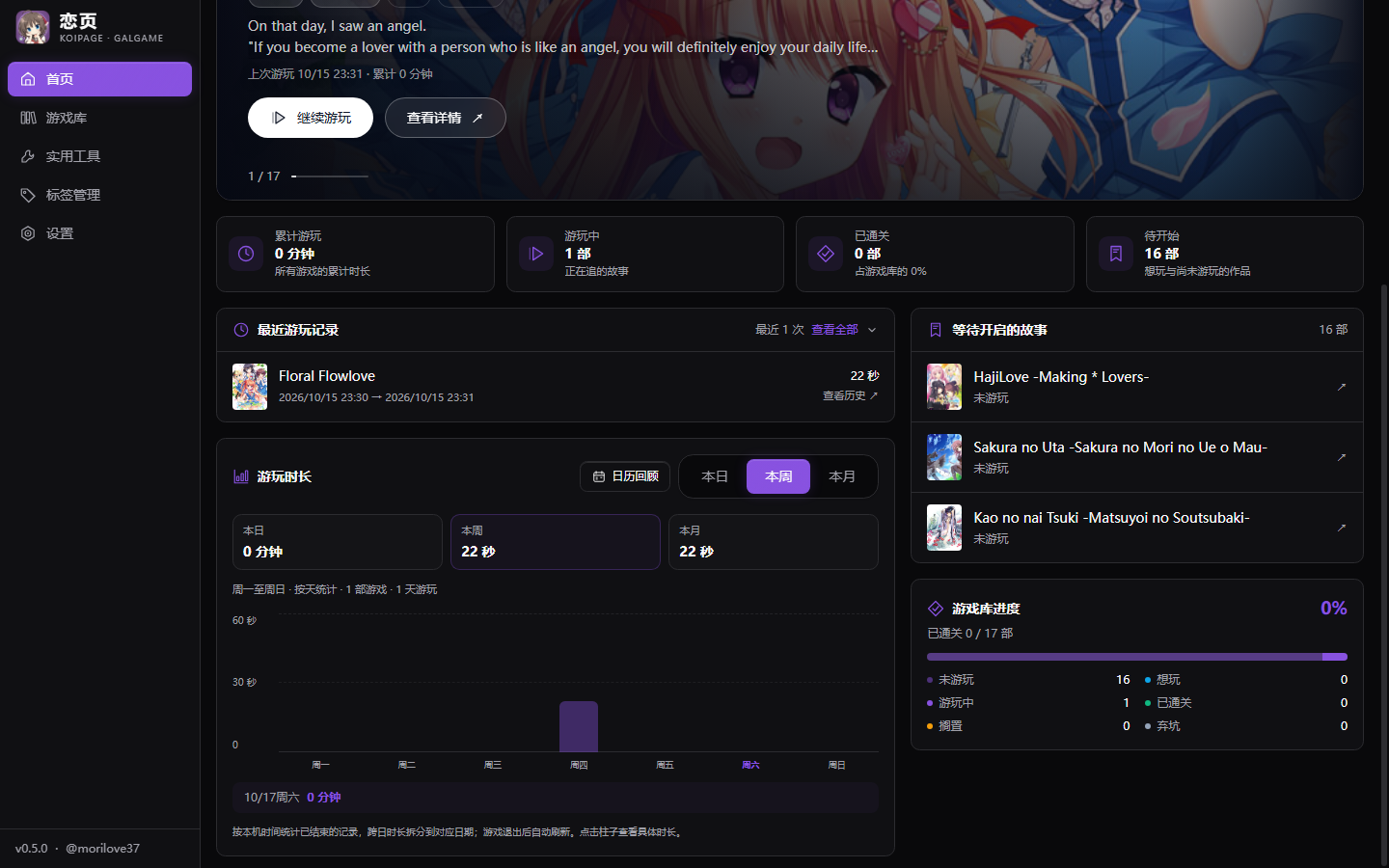Open the 首页 home sidebar item
1389x868 pixels.
pyautogui.click(x=99, y=79)
